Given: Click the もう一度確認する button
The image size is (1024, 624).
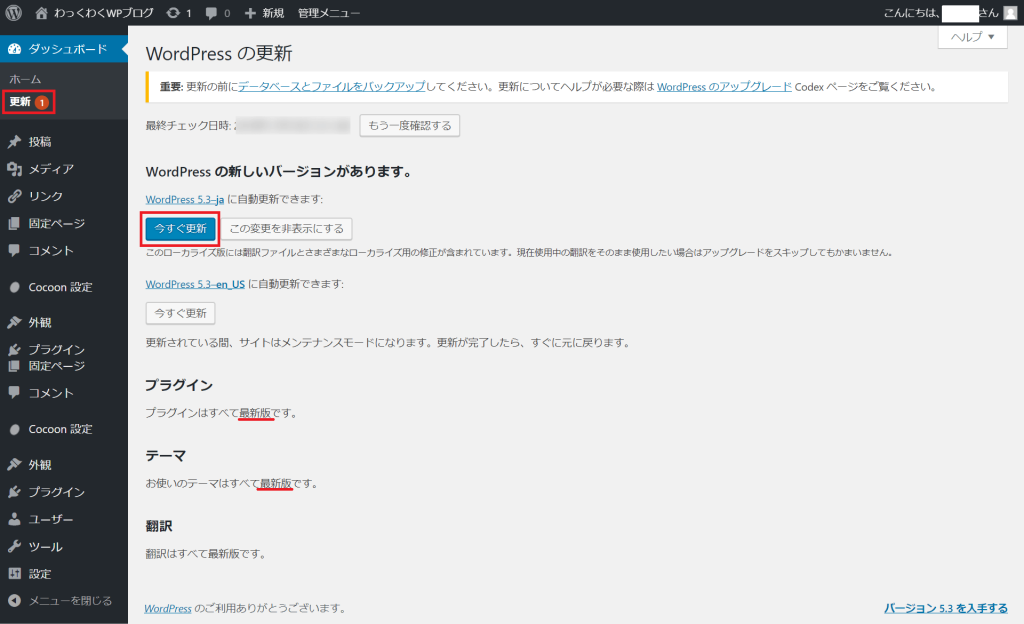Looking at the screenshot, I should pyautogui.click(x=409, y=126).
